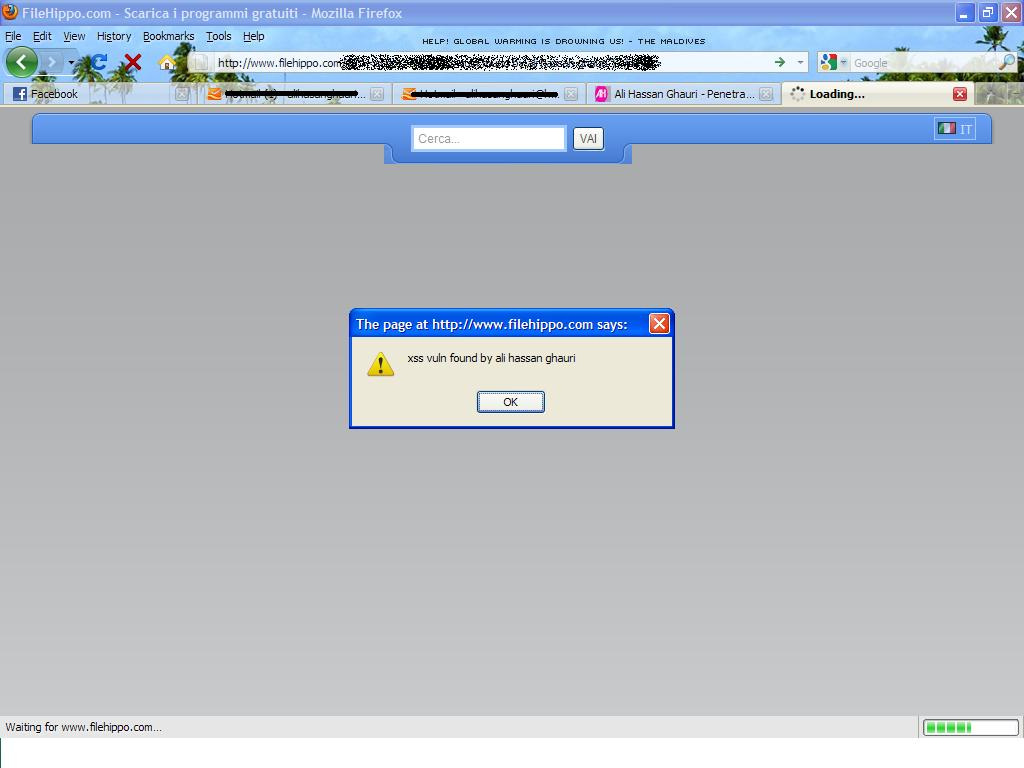
Task: Close the alert dialog with red X
Action: [x=659, y=323]
